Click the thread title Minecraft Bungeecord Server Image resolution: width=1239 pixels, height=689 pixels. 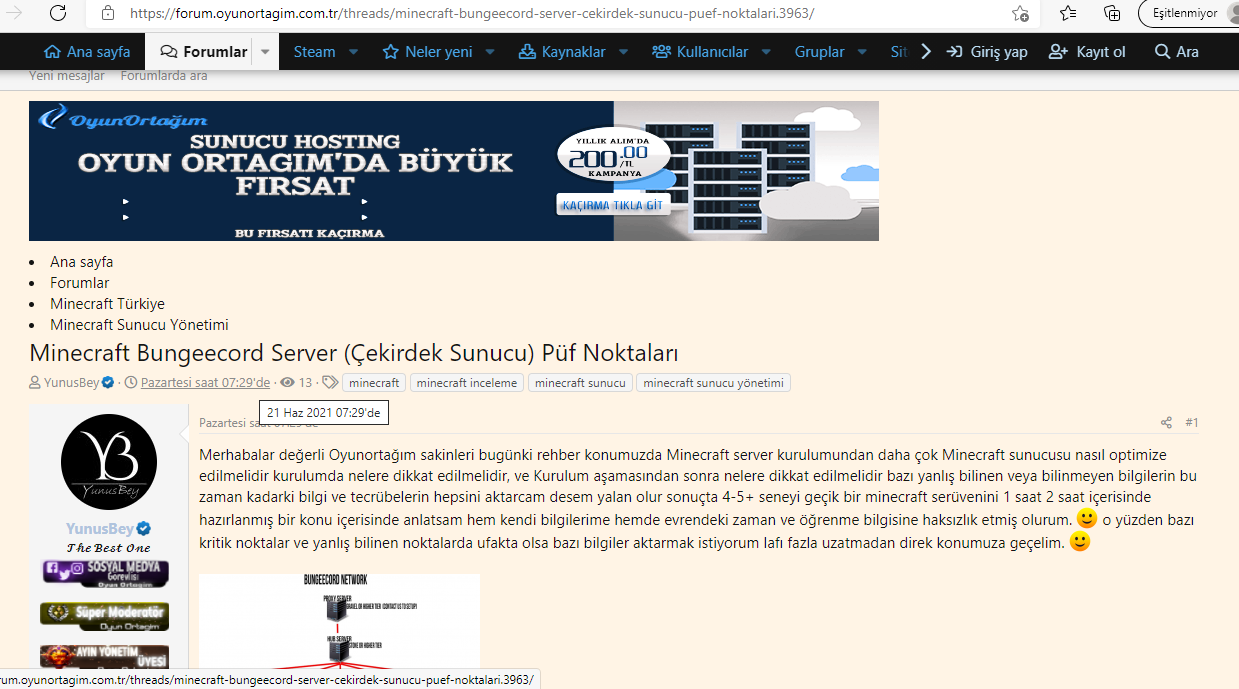(354, 353)
